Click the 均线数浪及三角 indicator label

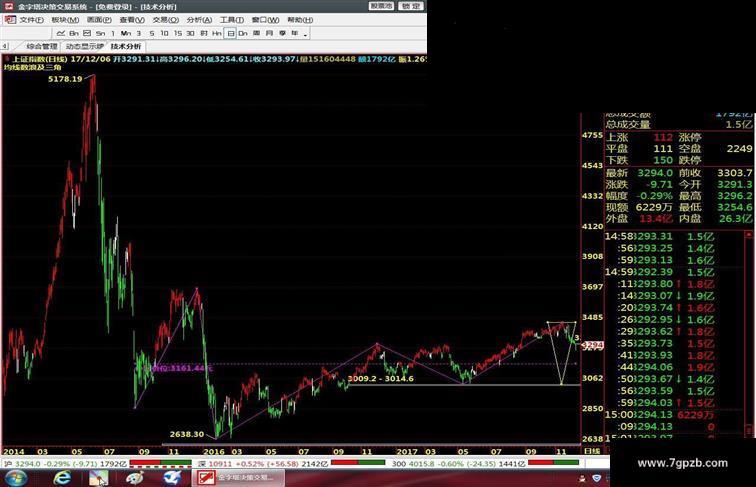[33, 68]
